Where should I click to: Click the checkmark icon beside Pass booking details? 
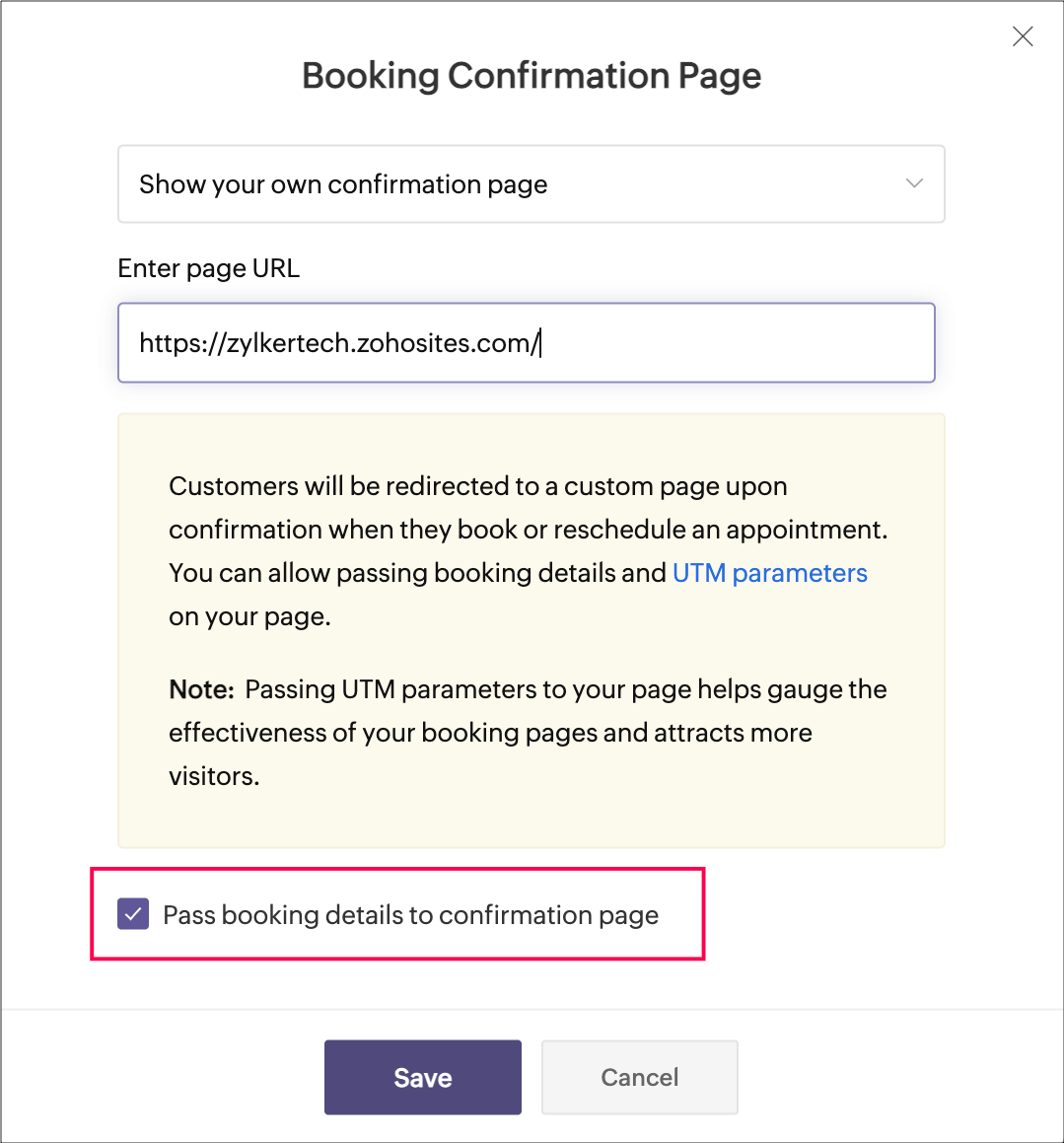point(133,914)
